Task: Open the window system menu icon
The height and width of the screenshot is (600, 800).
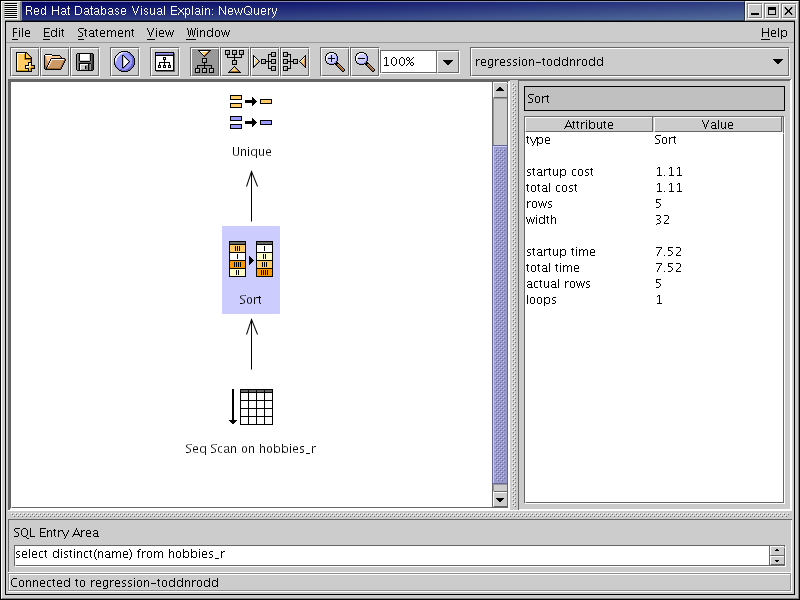Action: tap(11, 10)
